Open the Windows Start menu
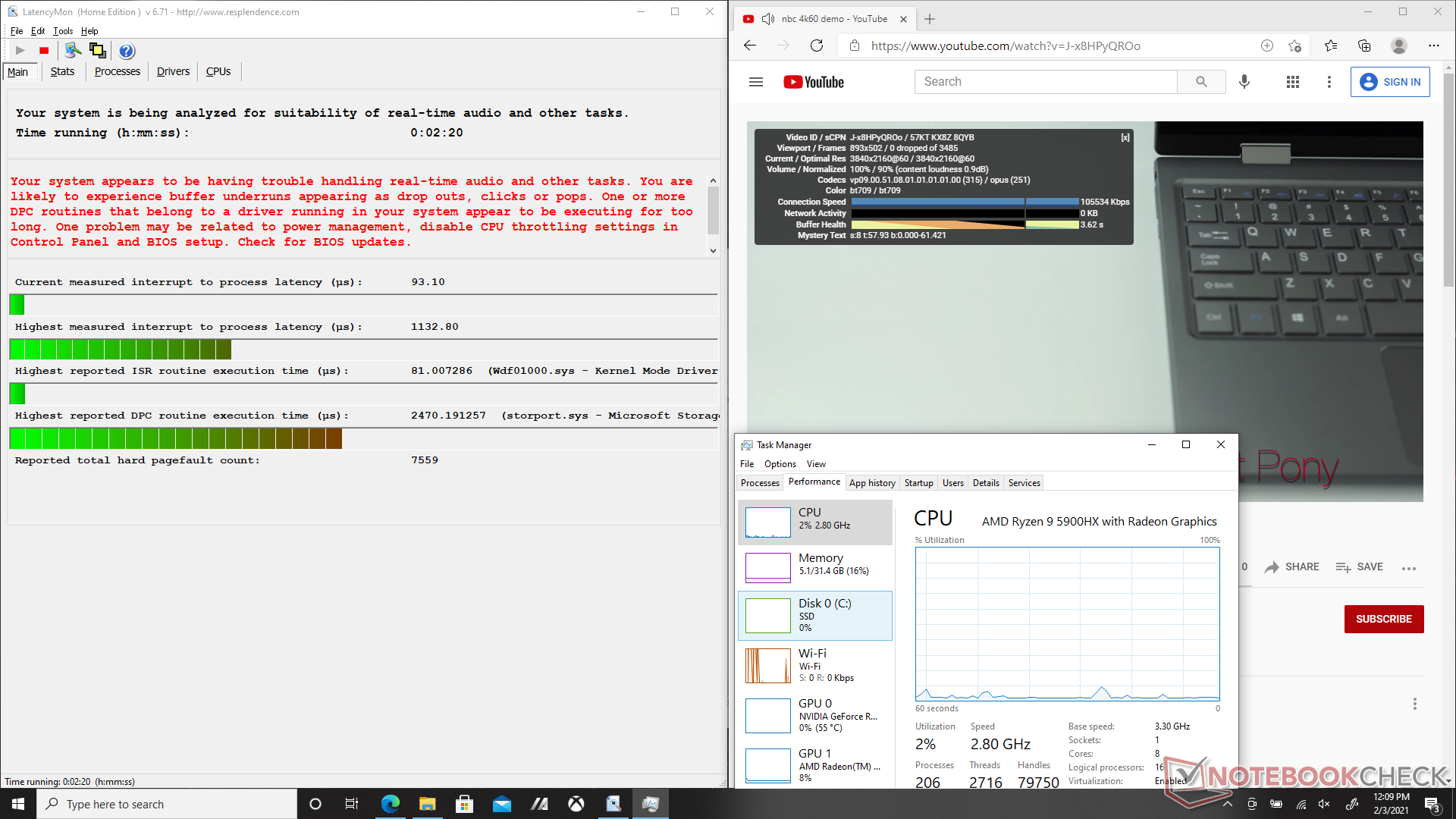This screenshot has height=819, width=1456. pos(18,804)
